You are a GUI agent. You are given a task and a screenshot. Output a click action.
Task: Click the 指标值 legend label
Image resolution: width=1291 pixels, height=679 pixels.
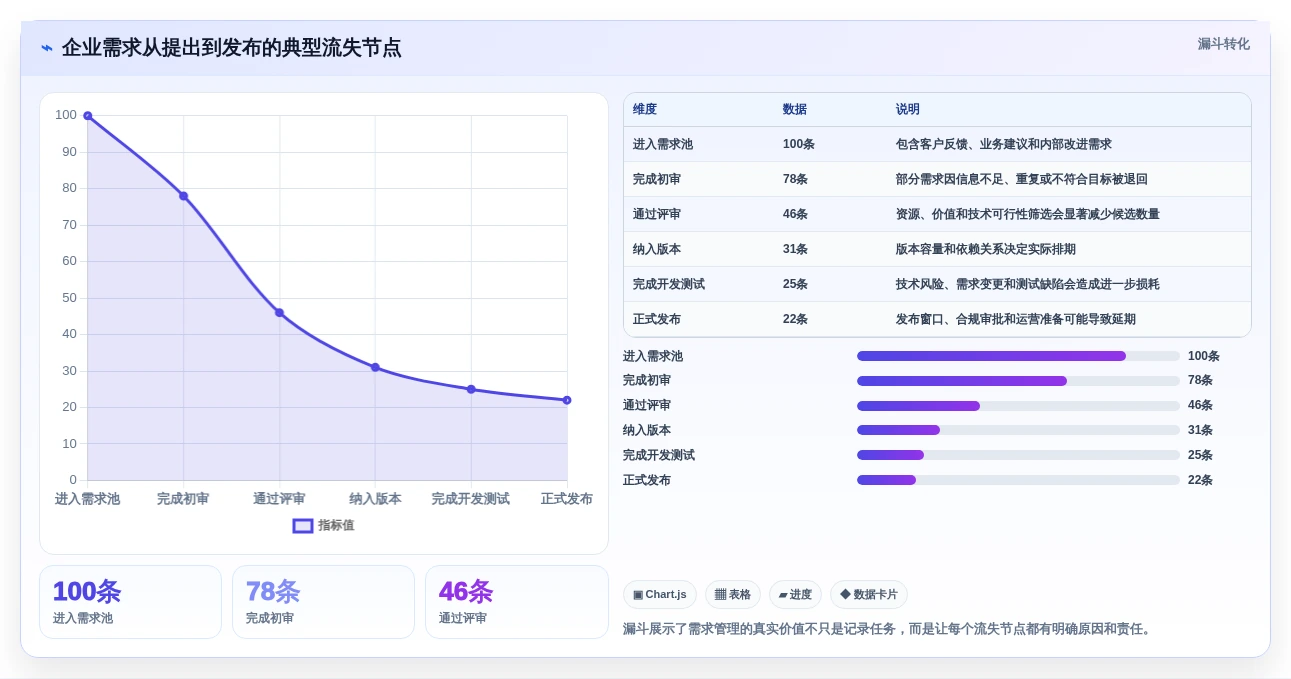click(336, 526)
